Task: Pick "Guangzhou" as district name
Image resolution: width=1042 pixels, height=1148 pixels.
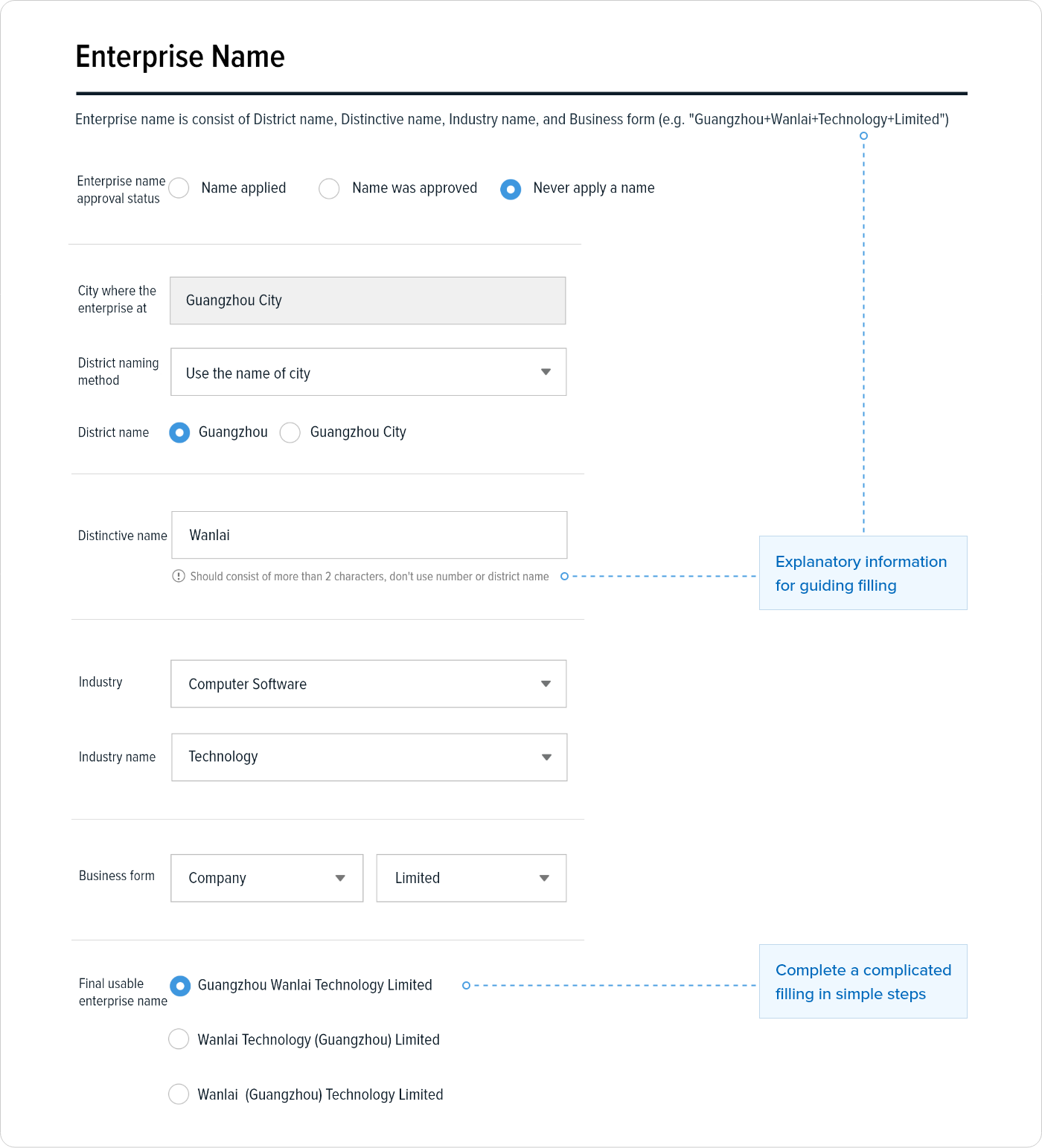Action: pos(179,432)
